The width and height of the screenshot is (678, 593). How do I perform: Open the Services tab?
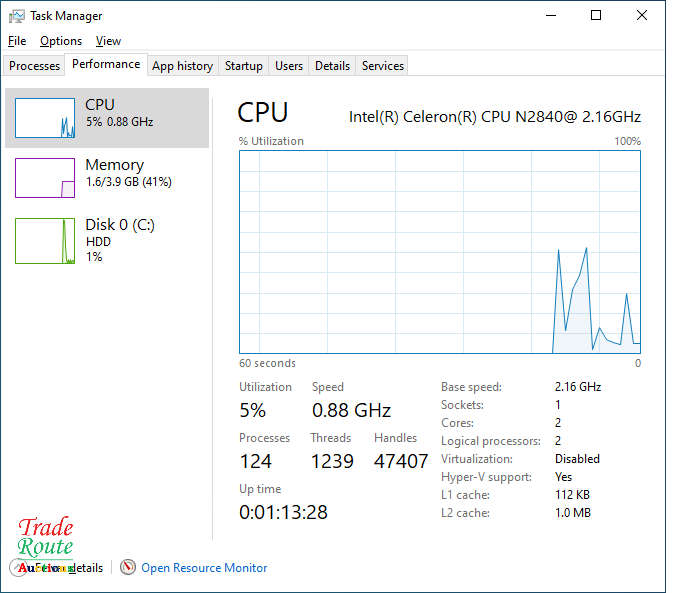click(x=383, y=66)
